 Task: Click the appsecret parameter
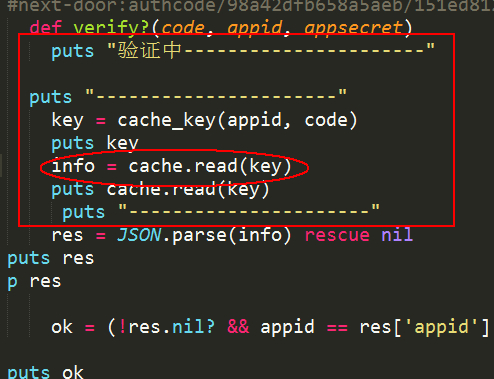click(x=353, y=28)
